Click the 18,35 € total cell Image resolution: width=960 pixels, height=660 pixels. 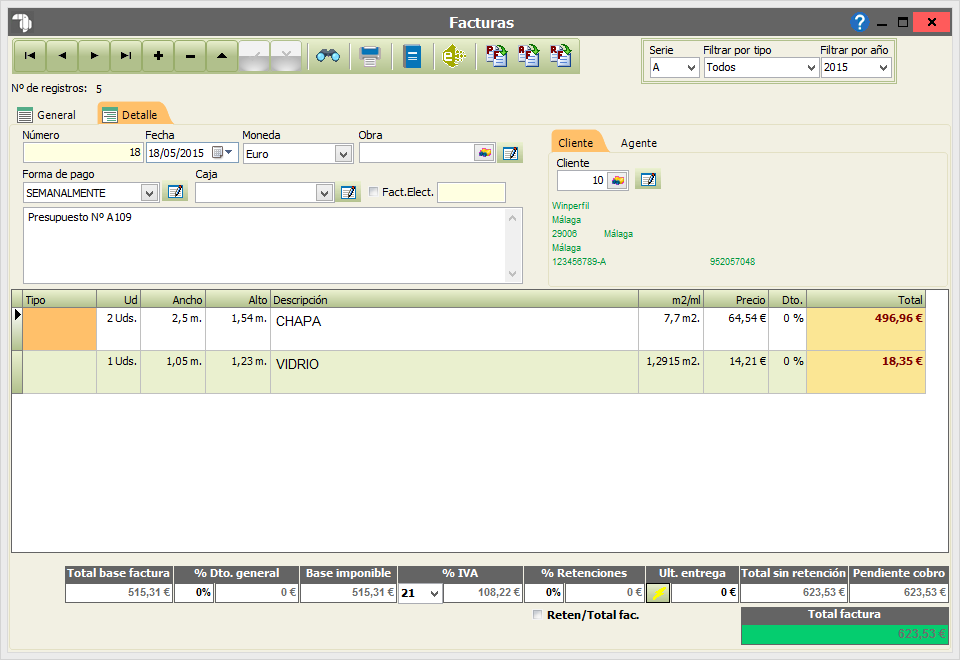pyautogui.click(x=866, y=372)
